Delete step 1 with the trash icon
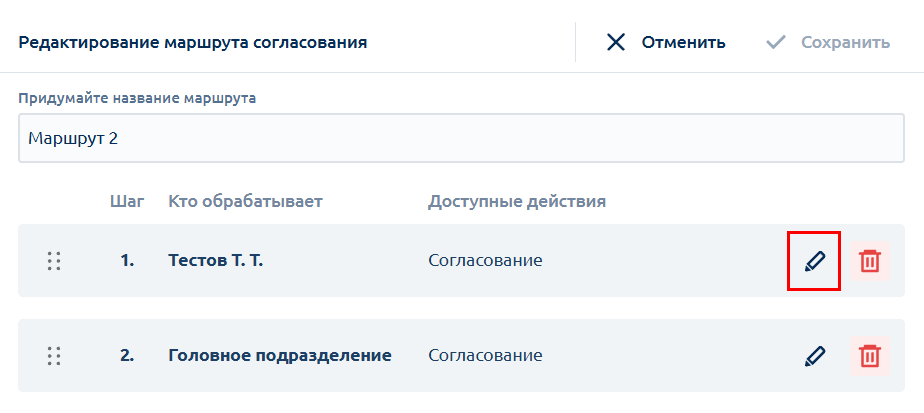This screenshot has width=924, height=413. click(870, 260)
